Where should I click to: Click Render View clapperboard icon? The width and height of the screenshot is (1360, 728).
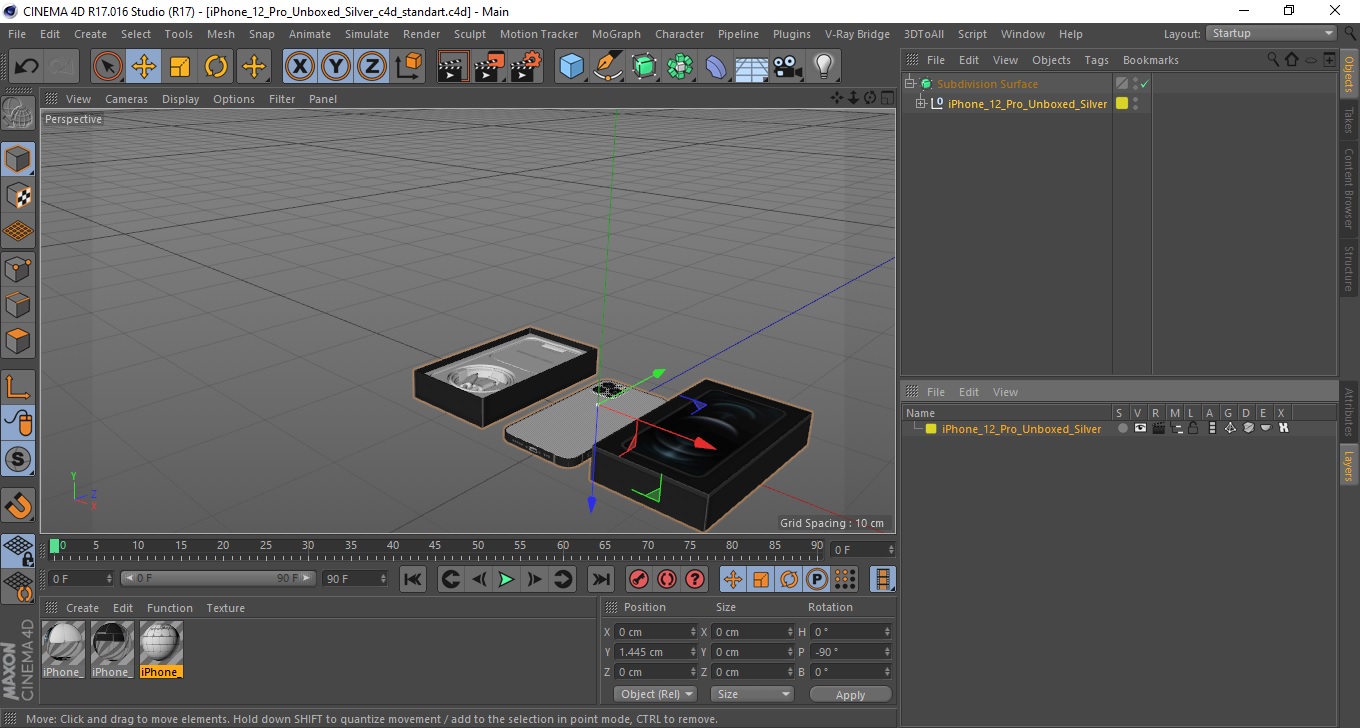[454, 67]
